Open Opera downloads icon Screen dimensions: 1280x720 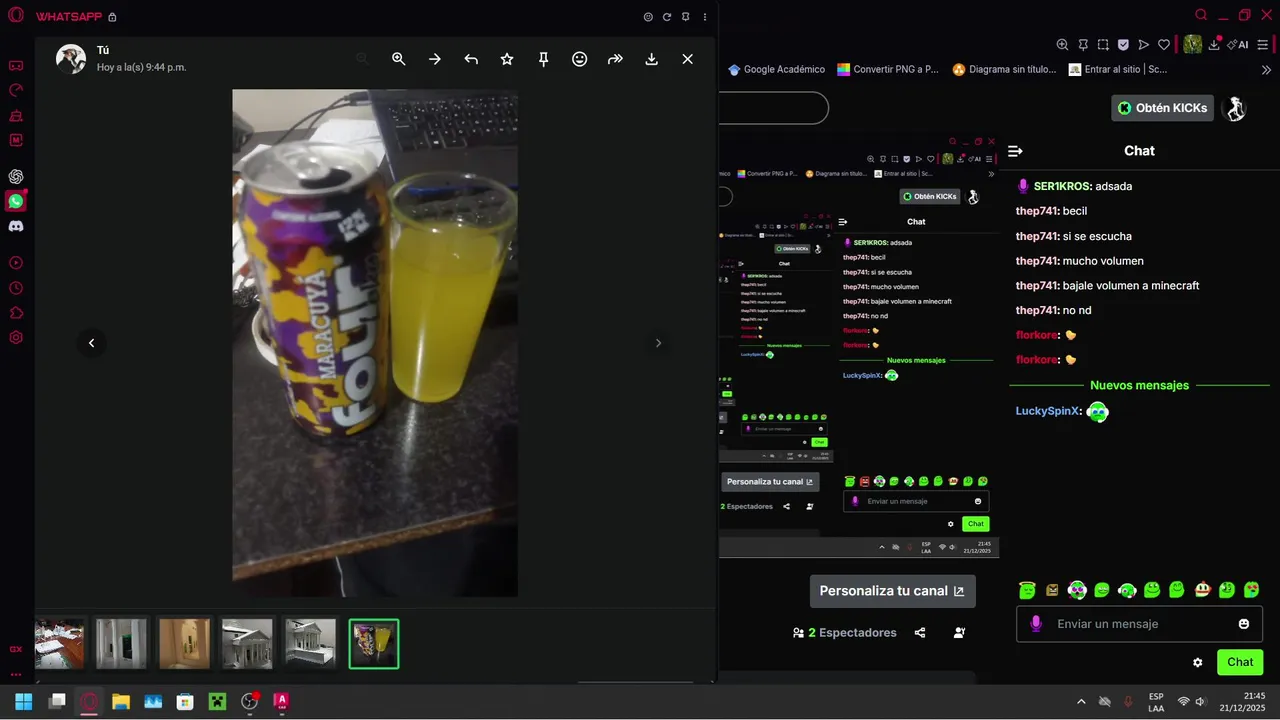(x=1214, y=45)
